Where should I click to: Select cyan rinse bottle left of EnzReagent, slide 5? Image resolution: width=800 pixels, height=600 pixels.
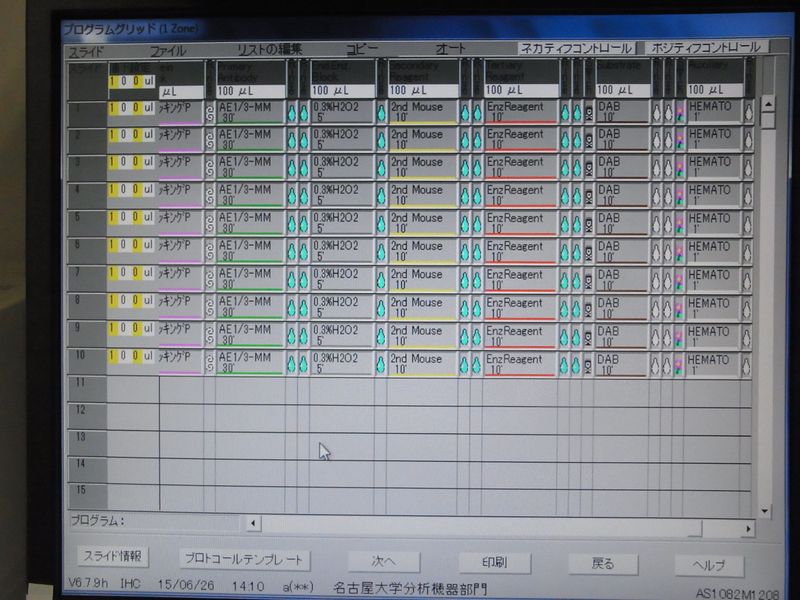477,224
